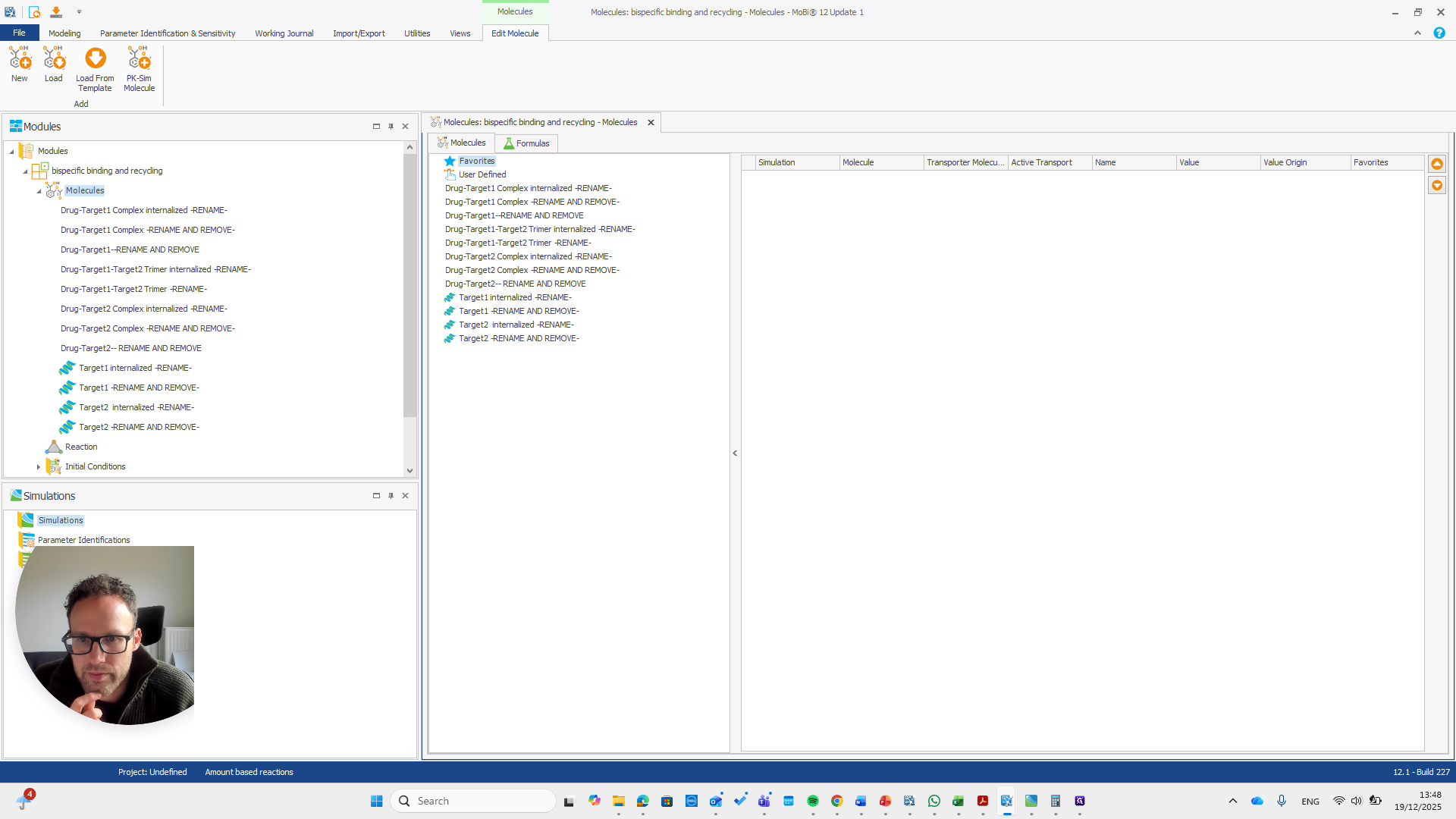The width and height of the screenshot is (1456, 819).
Task: Select the Favorites star entry
Action: tap(476, 161)
